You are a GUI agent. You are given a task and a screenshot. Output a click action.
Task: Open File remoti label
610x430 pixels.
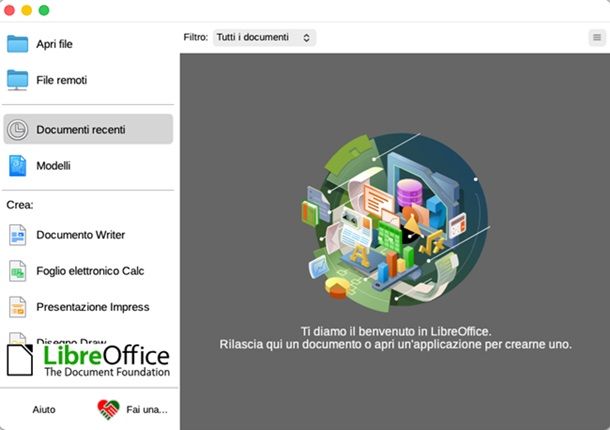click(61, 80)
